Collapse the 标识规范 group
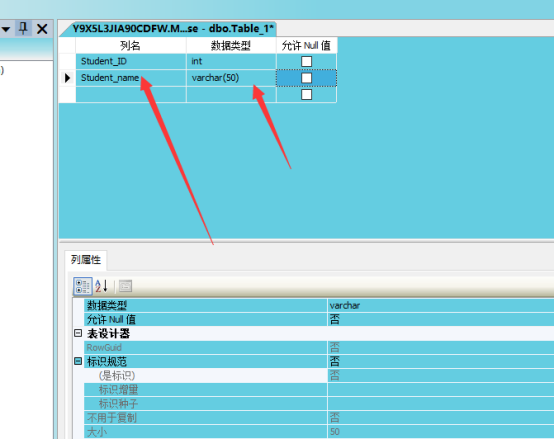The image size is (554, 439). pos(78,361)
